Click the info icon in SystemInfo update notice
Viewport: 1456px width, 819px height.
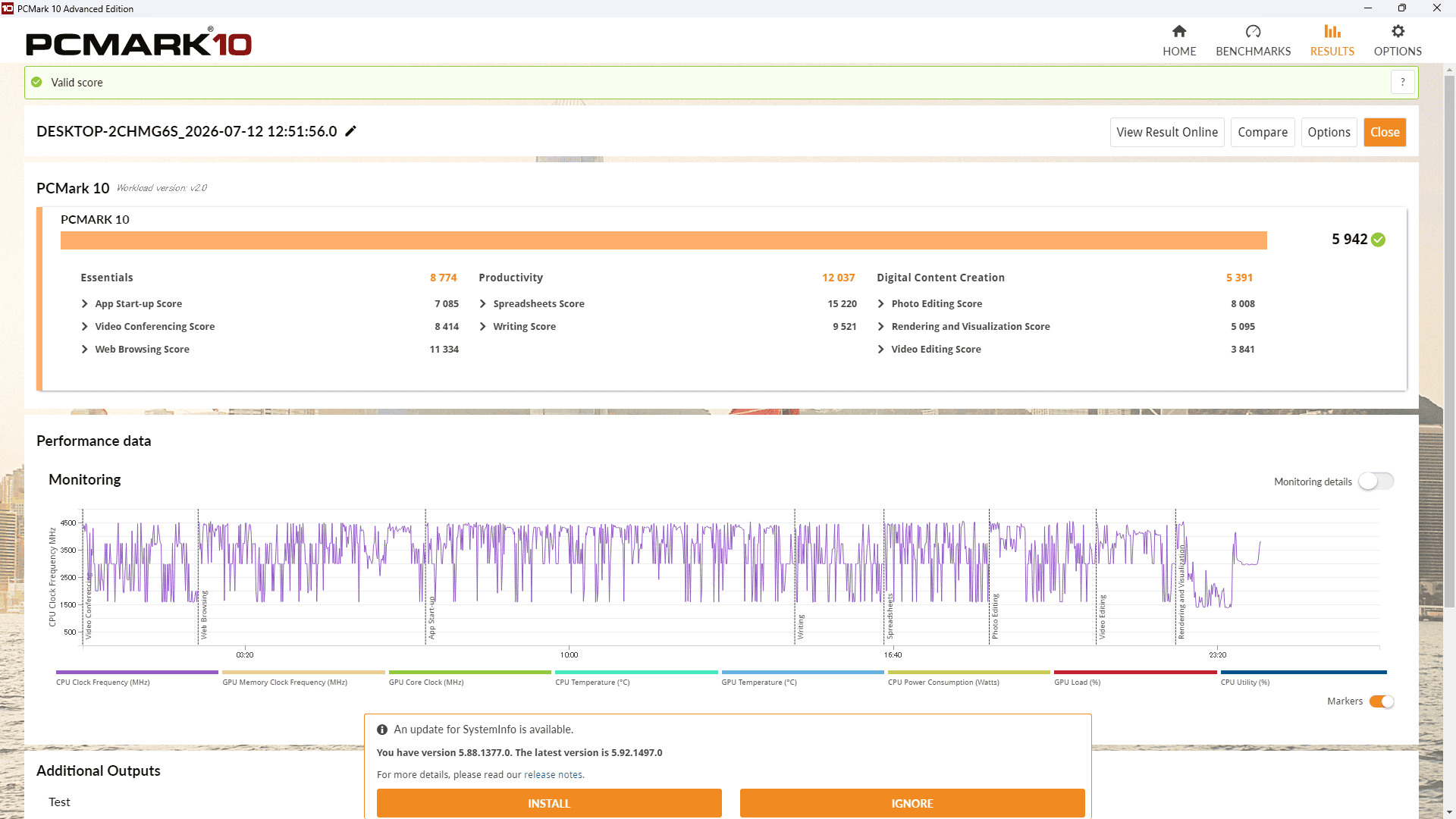[382, 730]
